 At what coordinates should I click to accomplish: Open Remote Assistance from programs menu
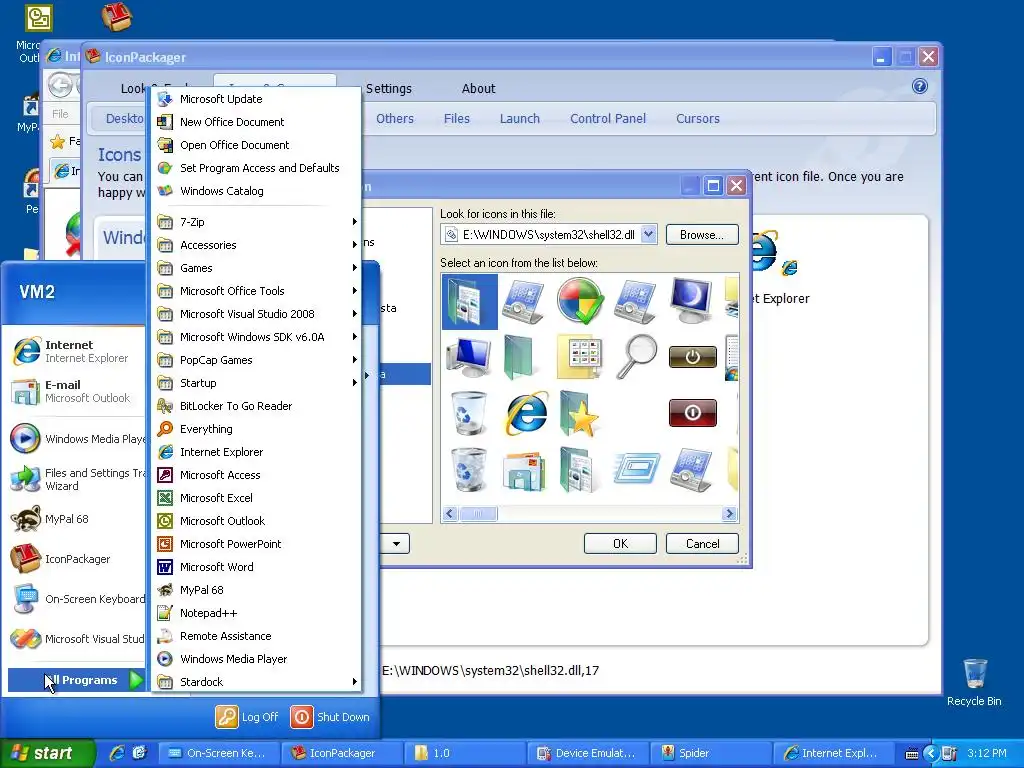(x=256, y=636)
